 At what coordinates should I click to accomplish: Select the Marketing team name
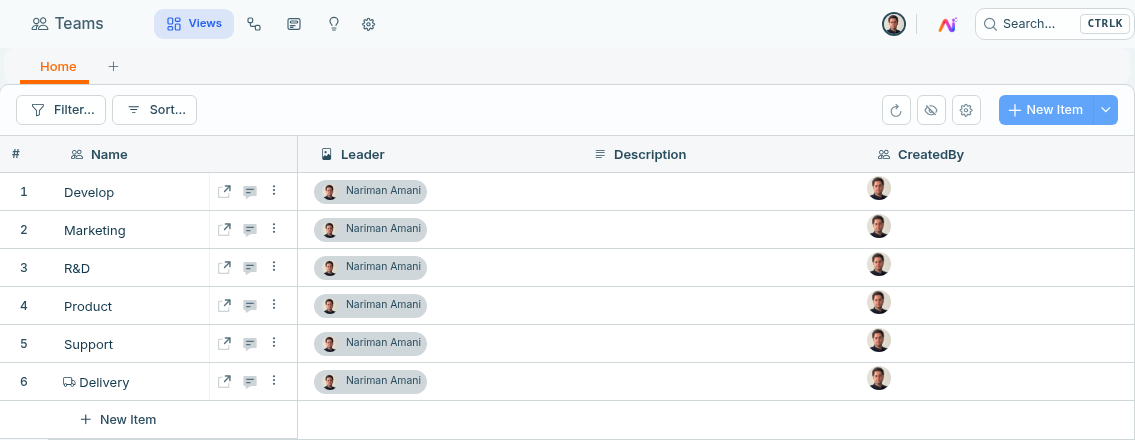click(x=95, y=231)
